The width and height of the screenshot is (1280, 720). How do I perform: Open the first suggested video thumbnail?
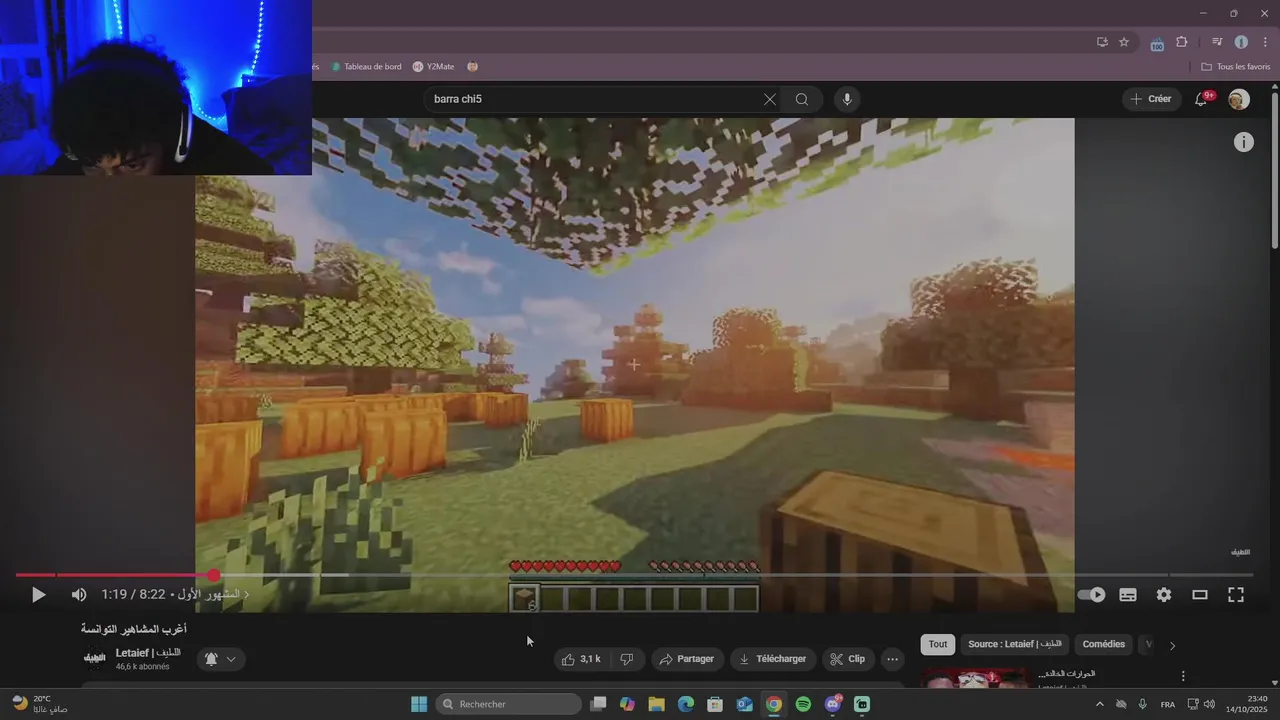coord(974,679)
